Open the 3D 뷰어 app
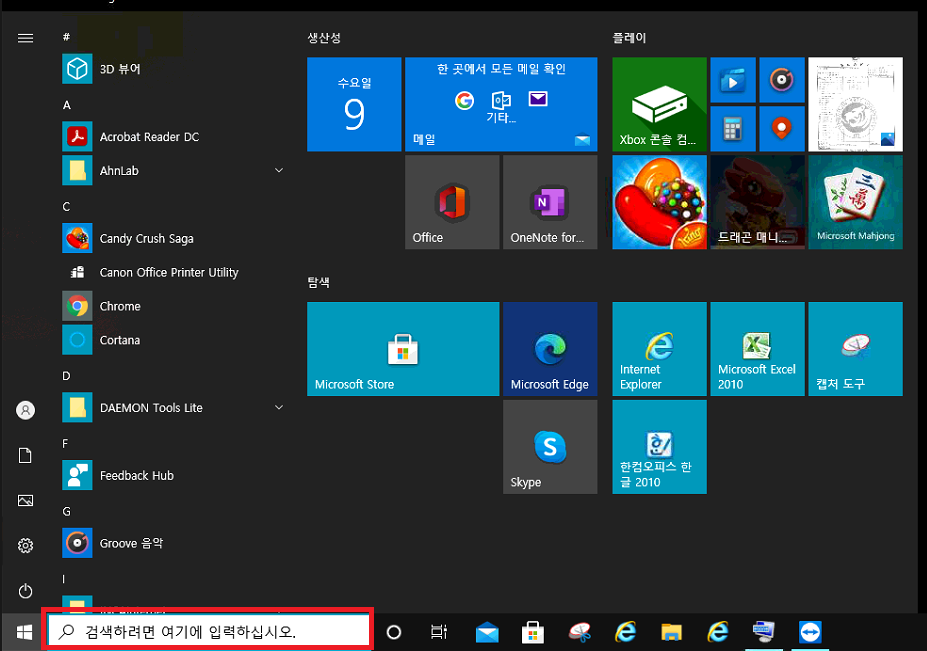Screen dimensions: 927x651 click(x=174, y=69)
